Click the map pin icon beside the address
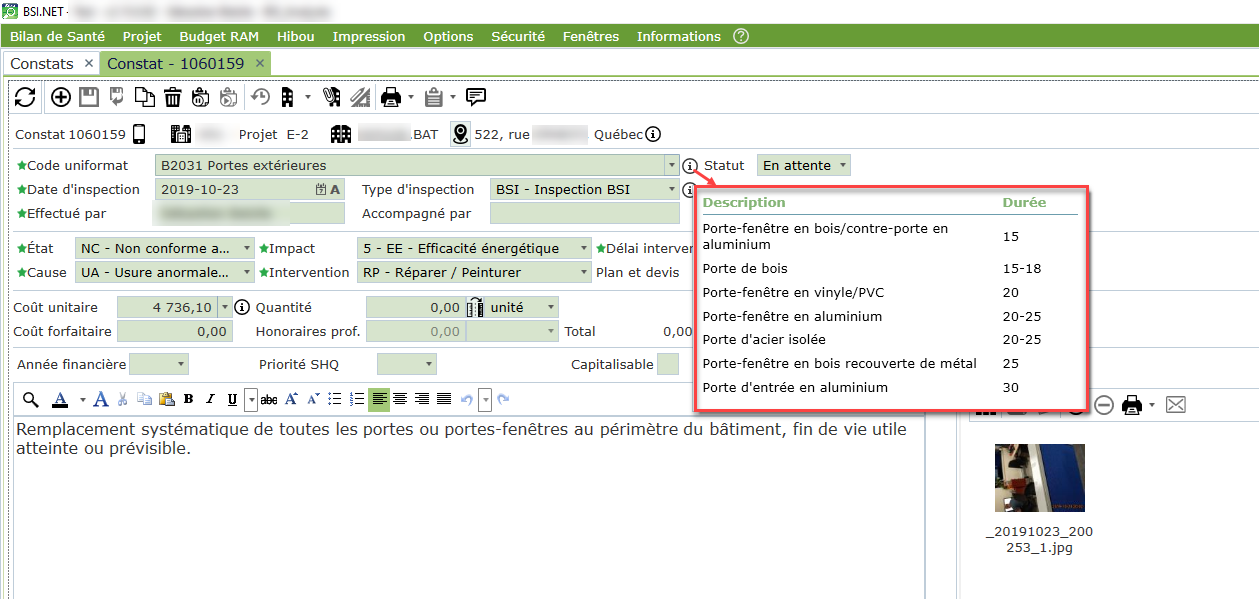 [x=460, y=134]
